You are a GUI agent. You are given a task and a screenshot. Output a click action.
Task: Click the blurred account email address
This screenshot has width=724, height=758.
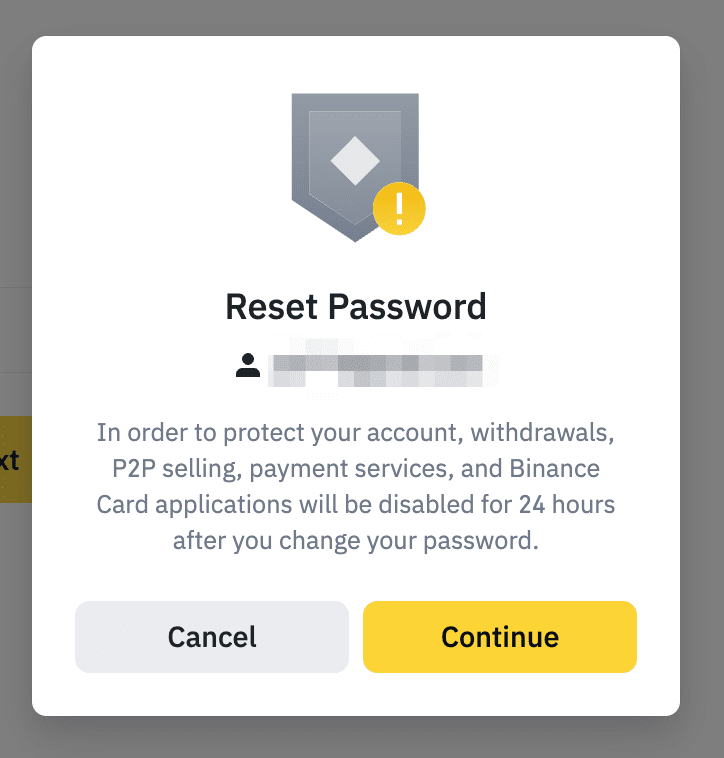[x=378, y=367]
